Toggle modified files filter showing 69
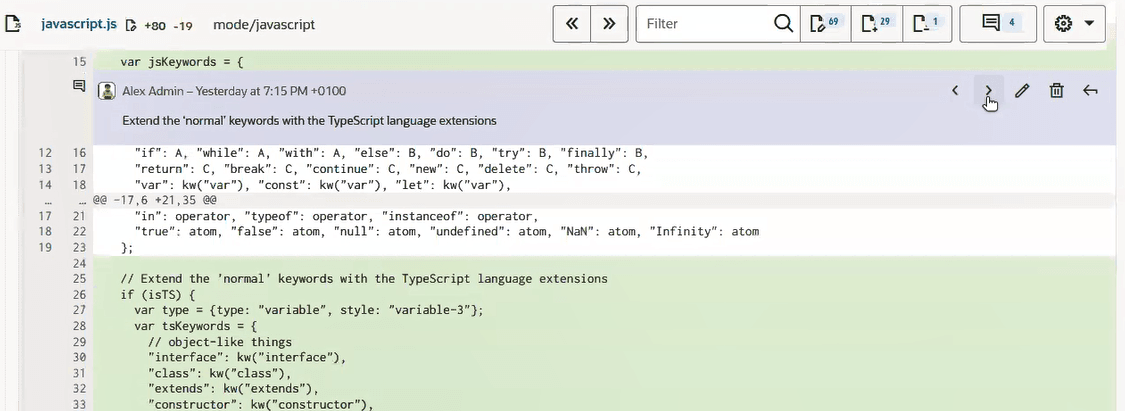 click(x=824, y=24)
